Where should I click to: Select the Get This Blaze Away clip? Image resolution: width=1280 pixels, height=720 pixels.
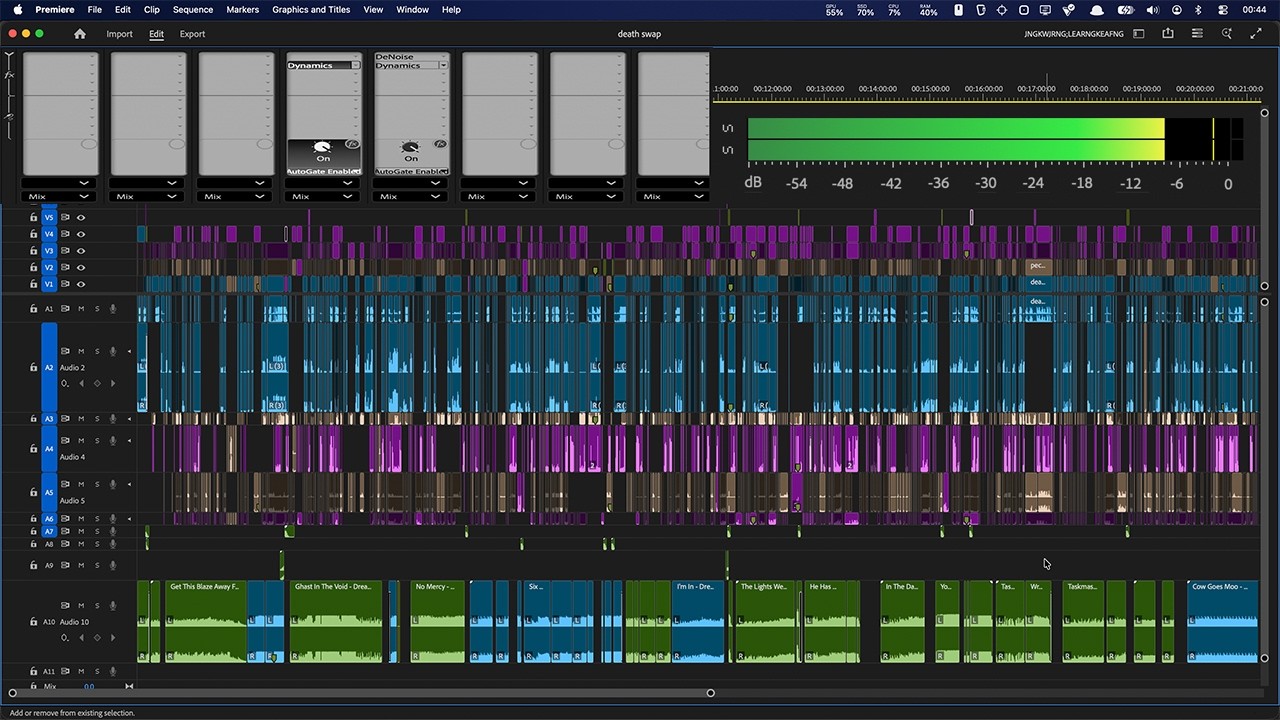(205, 621)
